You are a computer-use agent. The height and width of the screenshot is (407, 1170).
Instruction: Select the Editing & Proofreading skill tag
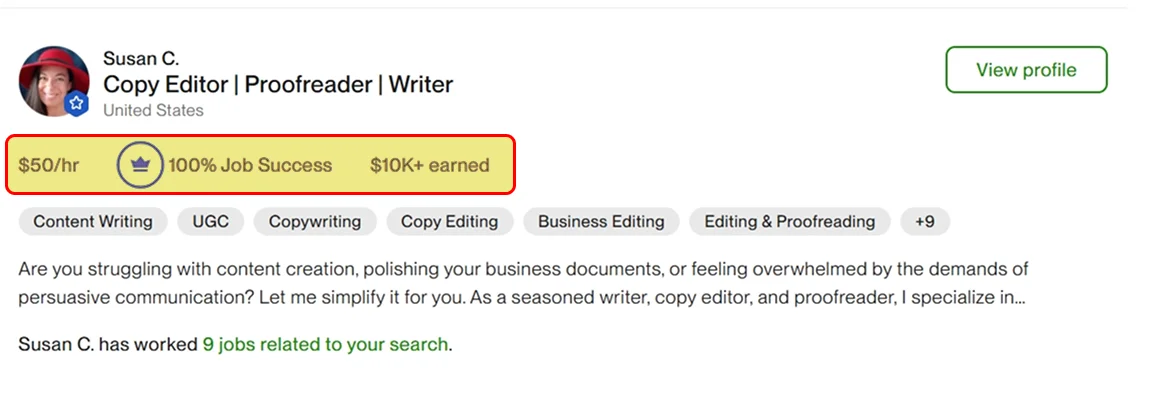[x=789, y=222]
